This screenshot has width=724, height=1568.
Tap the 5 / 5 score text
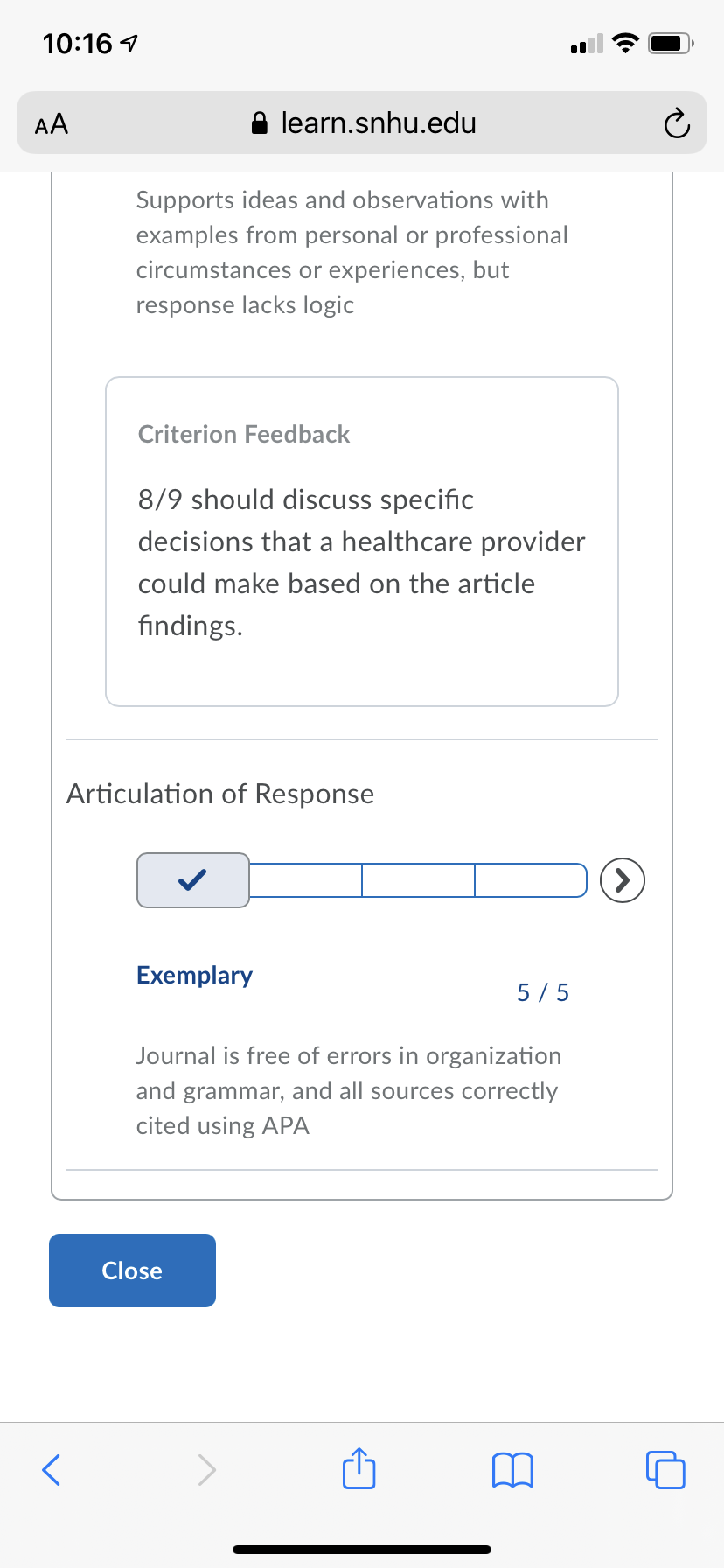[x=543, y=992]
